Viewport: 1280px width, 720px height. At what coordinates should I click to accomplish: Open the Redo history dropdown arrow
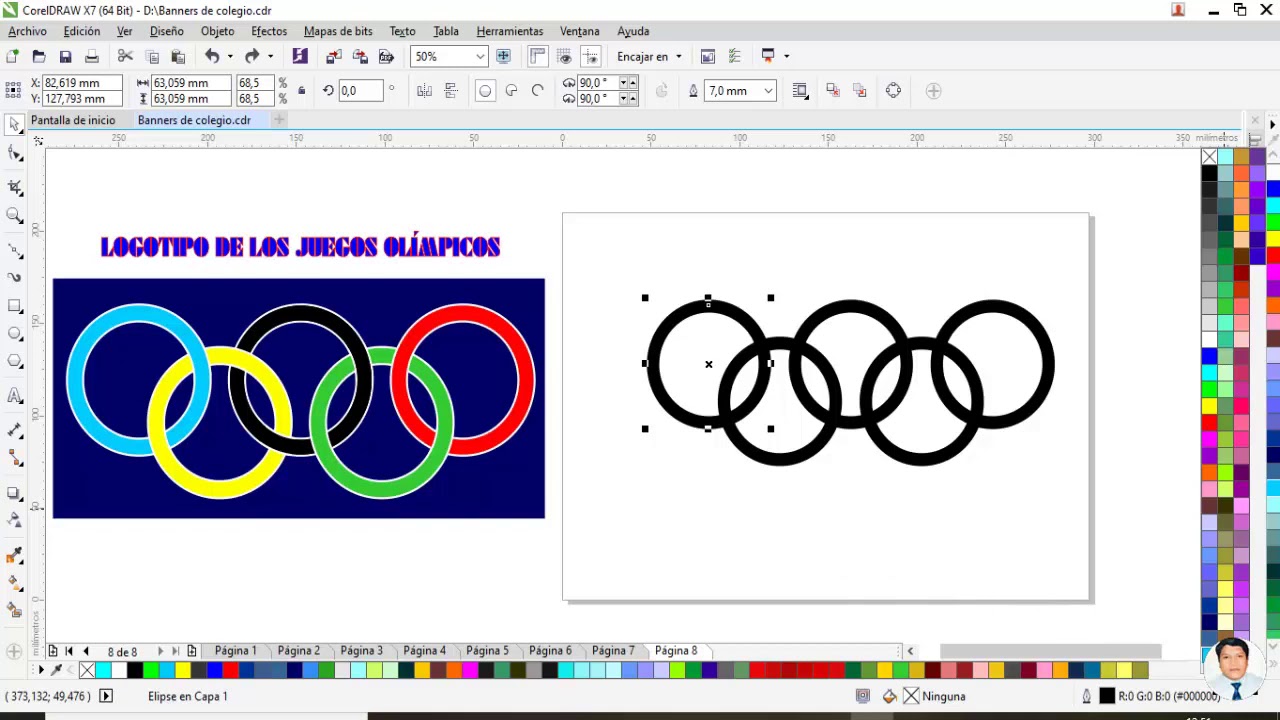tap(270, 56)
